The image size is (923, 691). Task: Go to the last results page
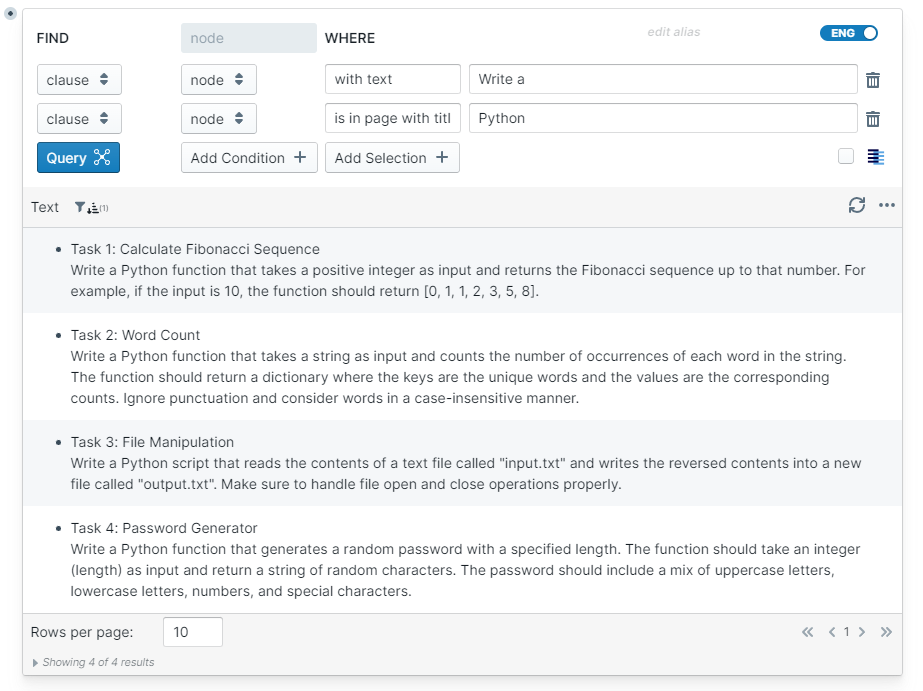[x=885, y=632]
